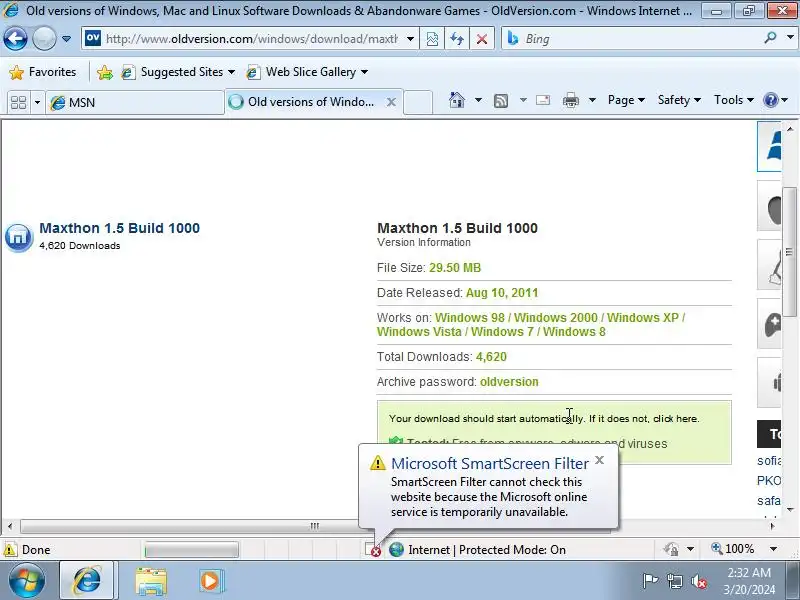Open the Tools menu
Viewport: 800px width, 600px height.
pyautogui.click(x=734, y=100)
